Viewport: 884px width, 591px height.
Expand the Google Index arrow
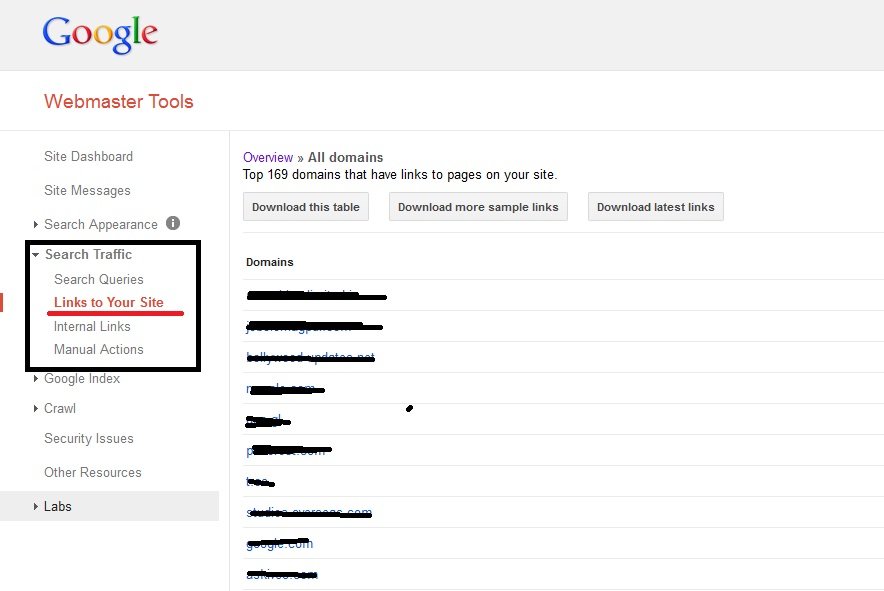[x=36, y=378]
